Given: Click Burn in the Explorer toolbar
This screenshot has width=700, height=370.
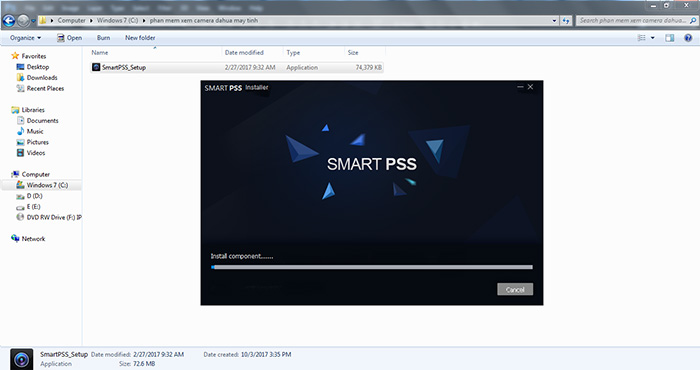Looking at the screenshot, I should click(103, 38).
